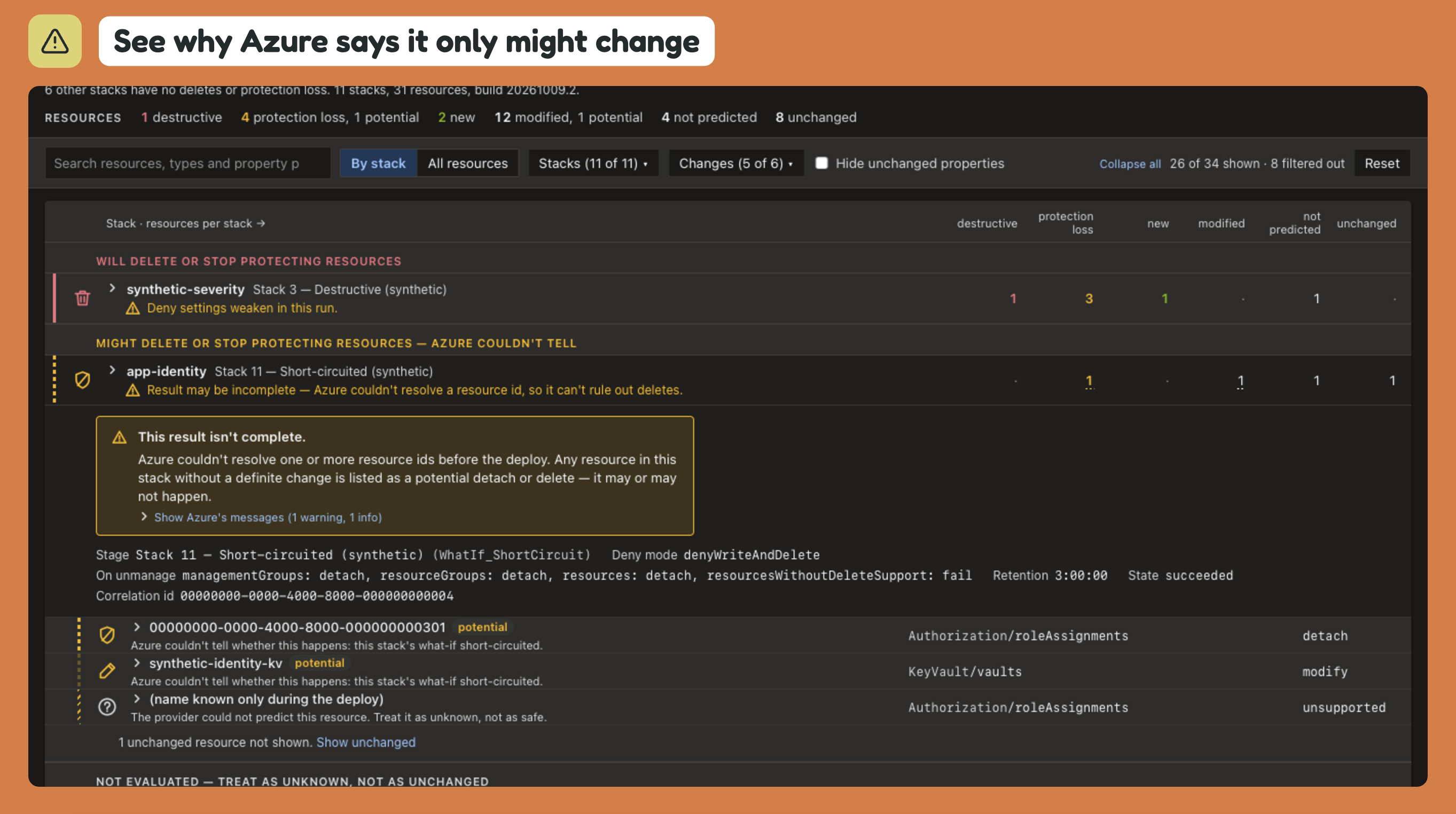1456x814 pixels.
Task: Click the 4 protection loss, 1 potential summary
Action: click(330, 117)
